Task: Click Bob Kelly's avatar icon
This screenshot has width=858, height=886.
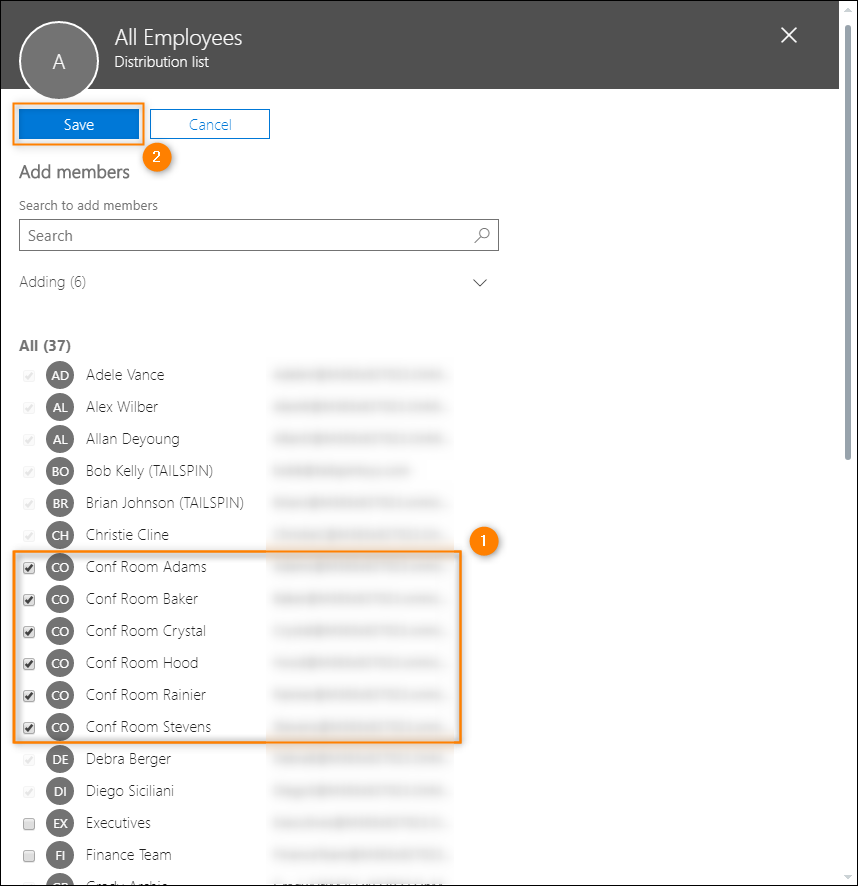Action: click(59, 471)
